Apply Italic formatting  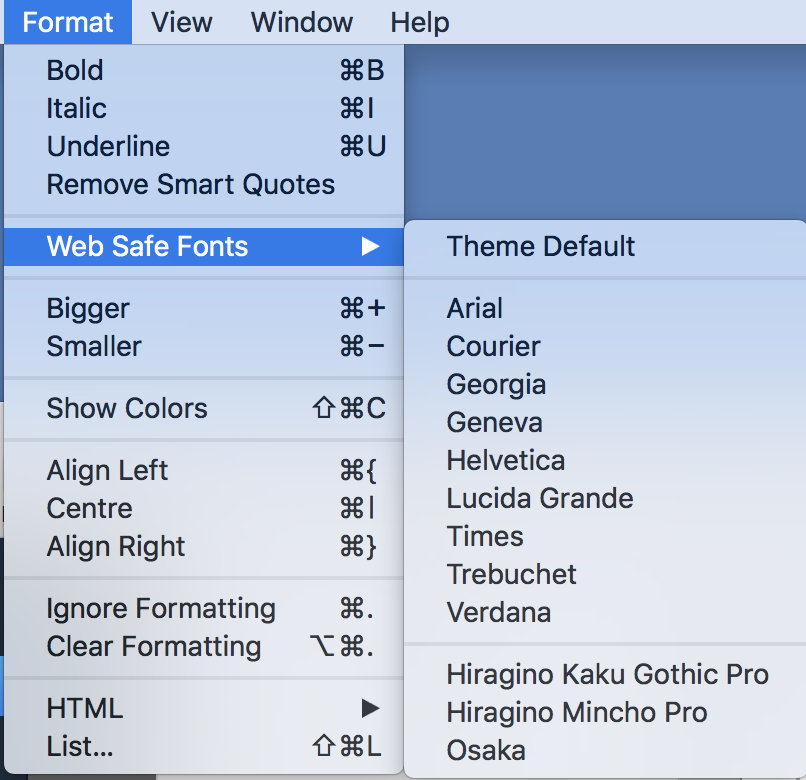[x=204, y=108]
